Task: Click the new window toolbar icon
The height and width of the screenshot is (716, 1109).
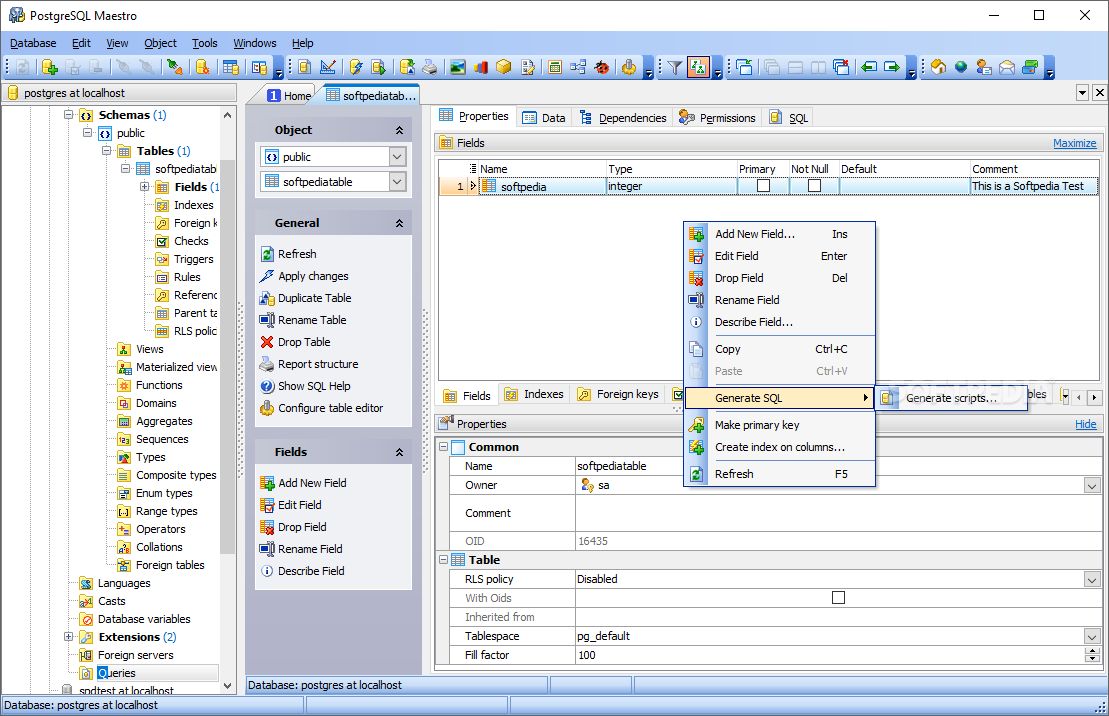Action: tap(744, 67)
